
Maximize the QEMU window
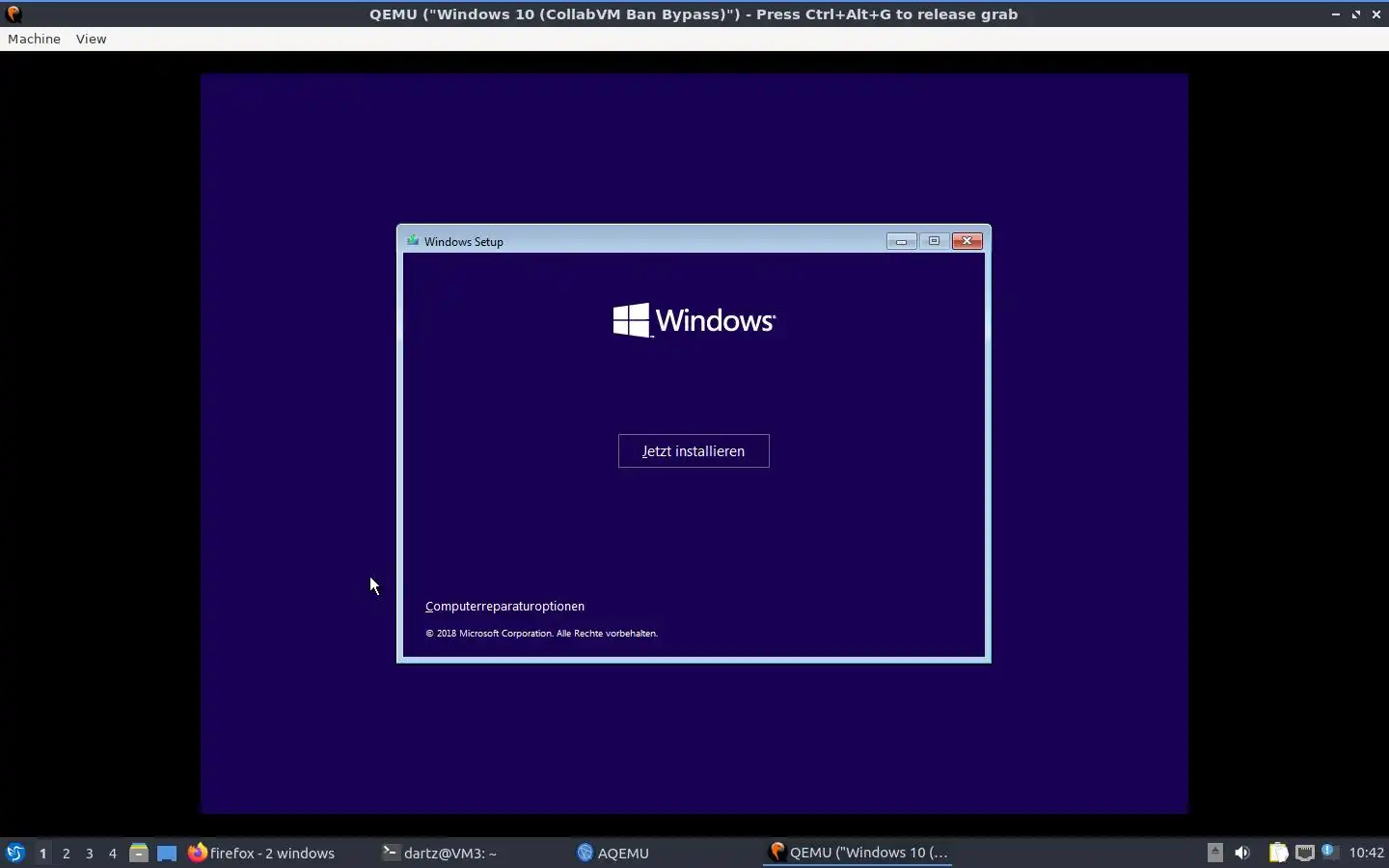[x=1356, y=14]
